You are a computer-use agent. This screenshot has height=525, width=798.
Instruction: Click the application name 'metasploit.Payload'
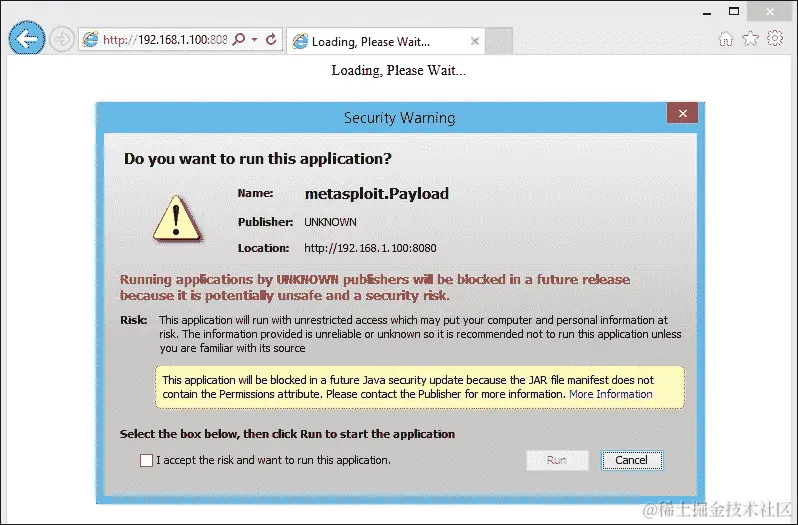point(377,194)
